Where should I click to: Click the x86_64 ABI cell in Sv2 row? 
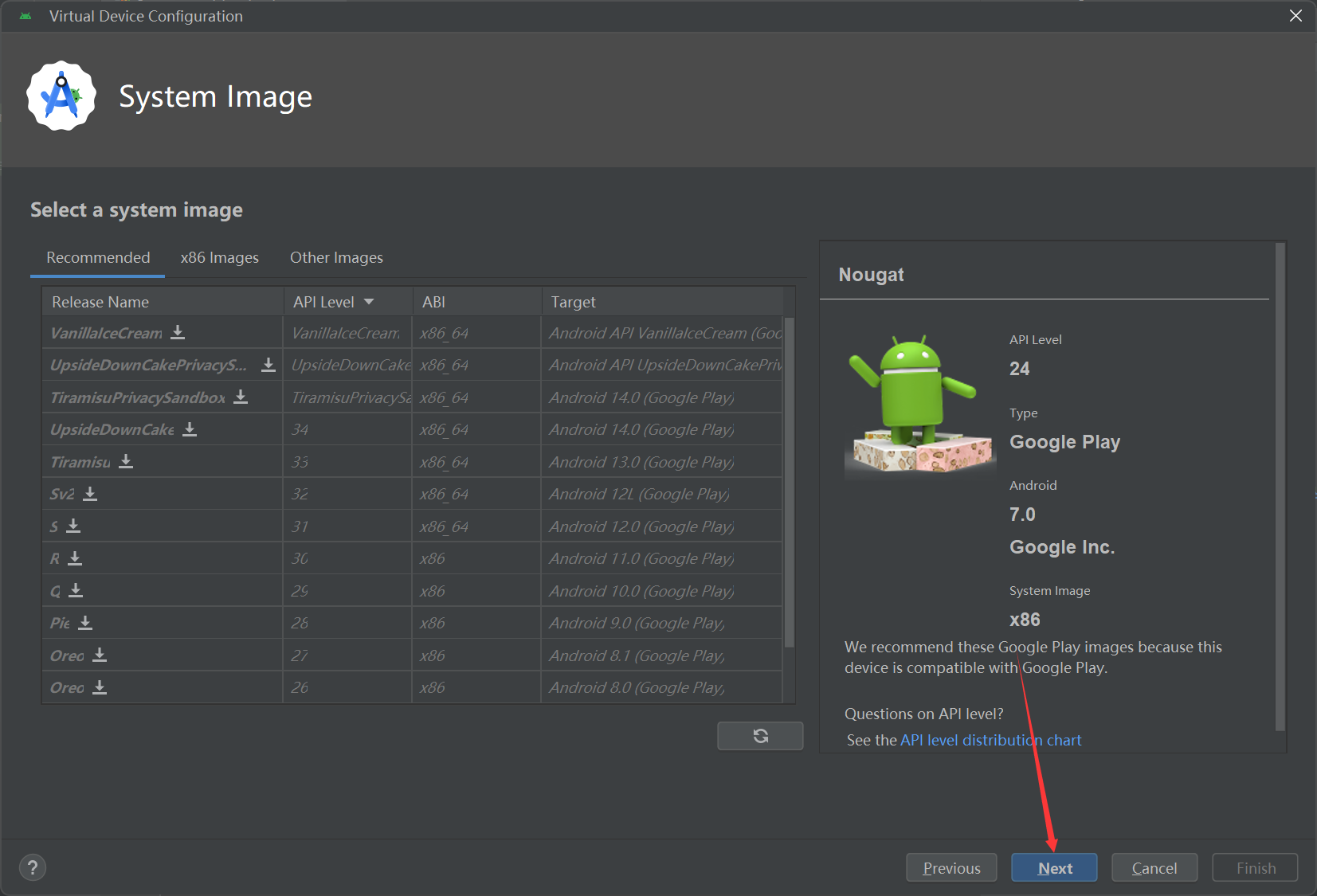(x=476, y=494)
